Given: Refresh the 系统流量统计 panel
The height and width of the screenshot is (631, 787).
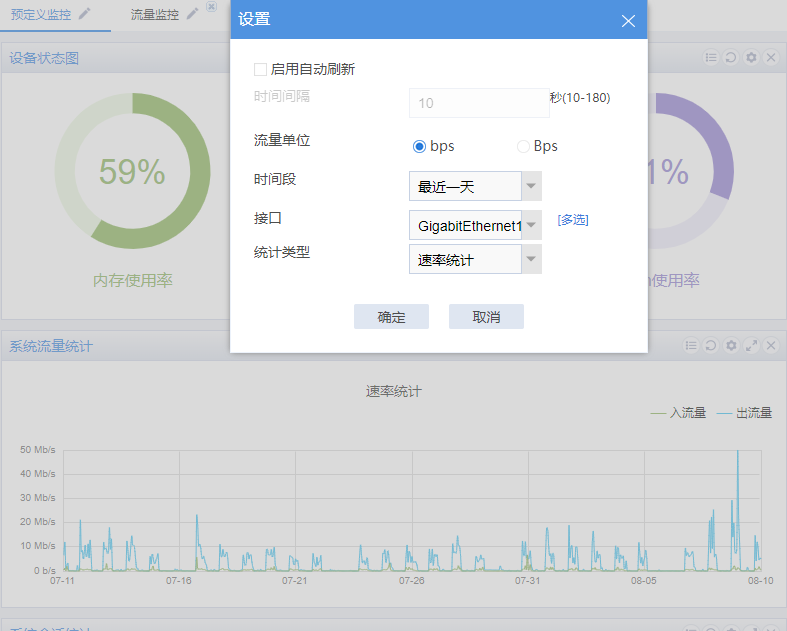Looking at the screenshot, I should (711, 345).
